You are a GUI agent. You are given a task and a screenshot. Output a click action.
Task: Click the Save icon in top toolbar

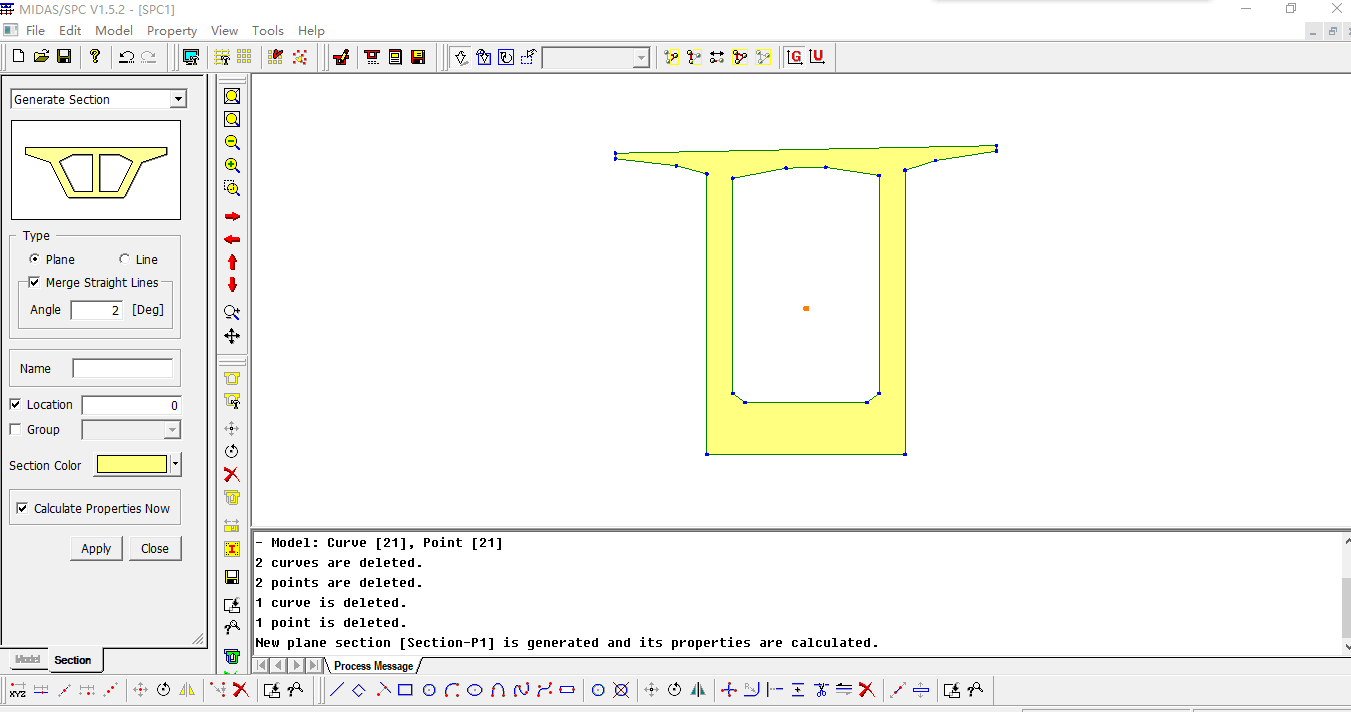64,57
